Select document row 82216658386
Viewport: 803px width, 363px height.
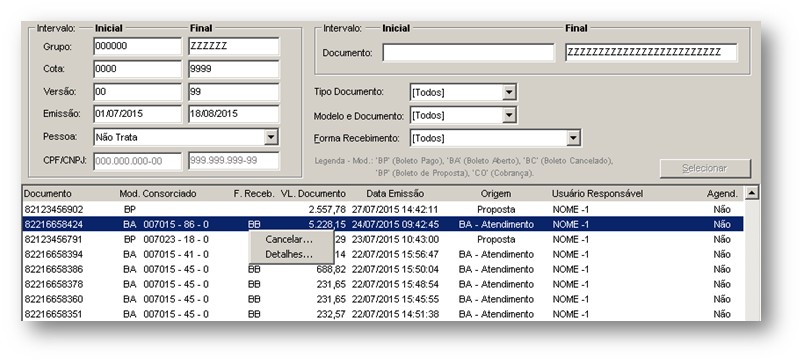(x=383, y=269)
